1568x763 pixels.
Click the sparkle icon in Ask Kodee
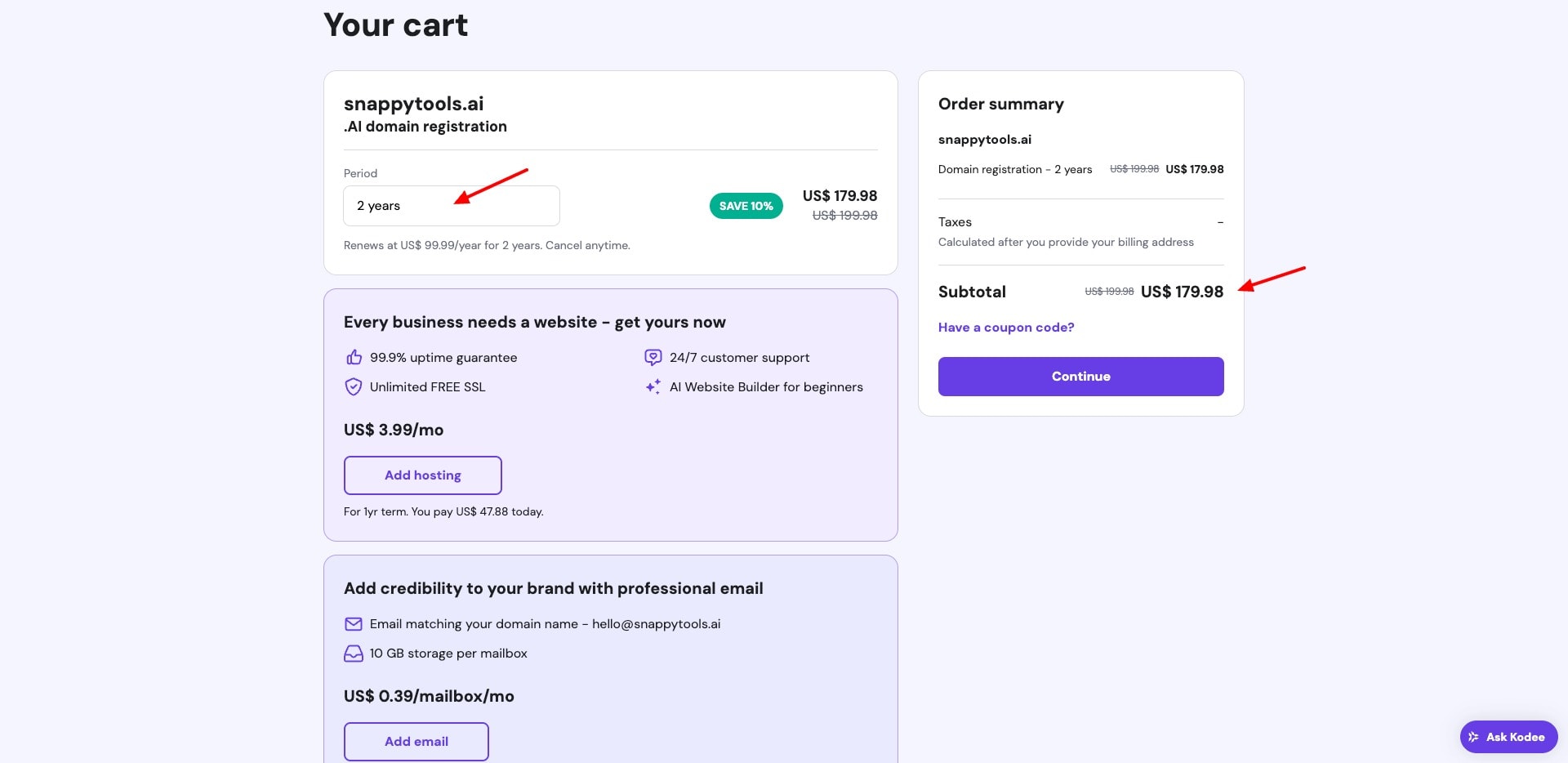coord(1473,737)
